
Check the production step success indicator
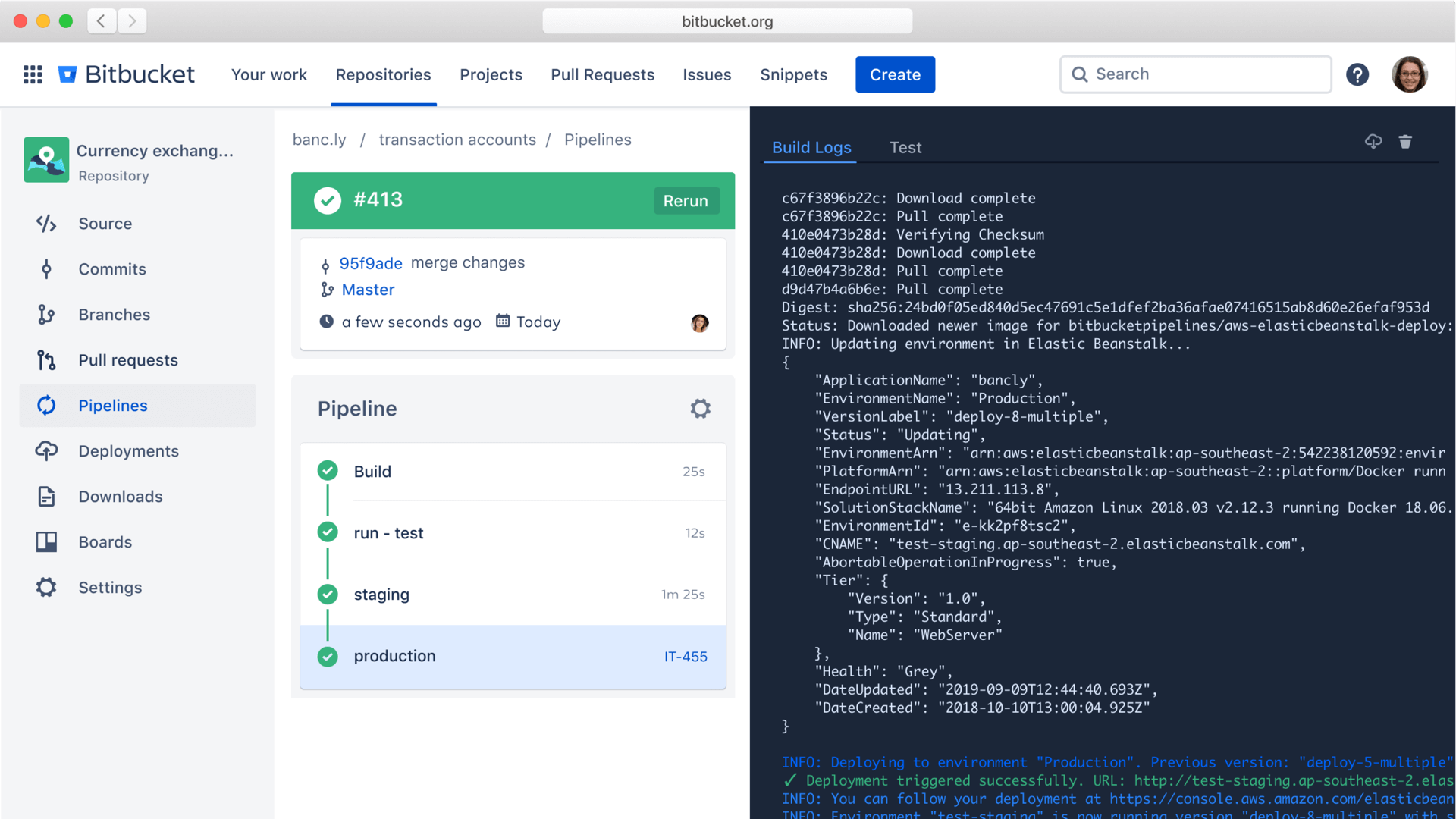pos(328,657)
